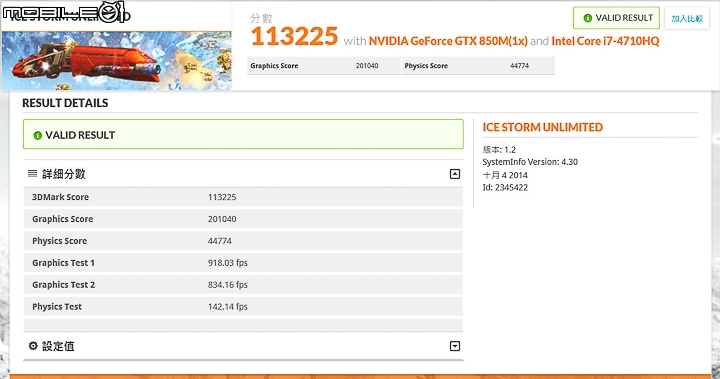The height and width of the screenshot is (379, 720).
Task: Select the Physics Test value 142.14 fps
Action: [x=227, y=306]
